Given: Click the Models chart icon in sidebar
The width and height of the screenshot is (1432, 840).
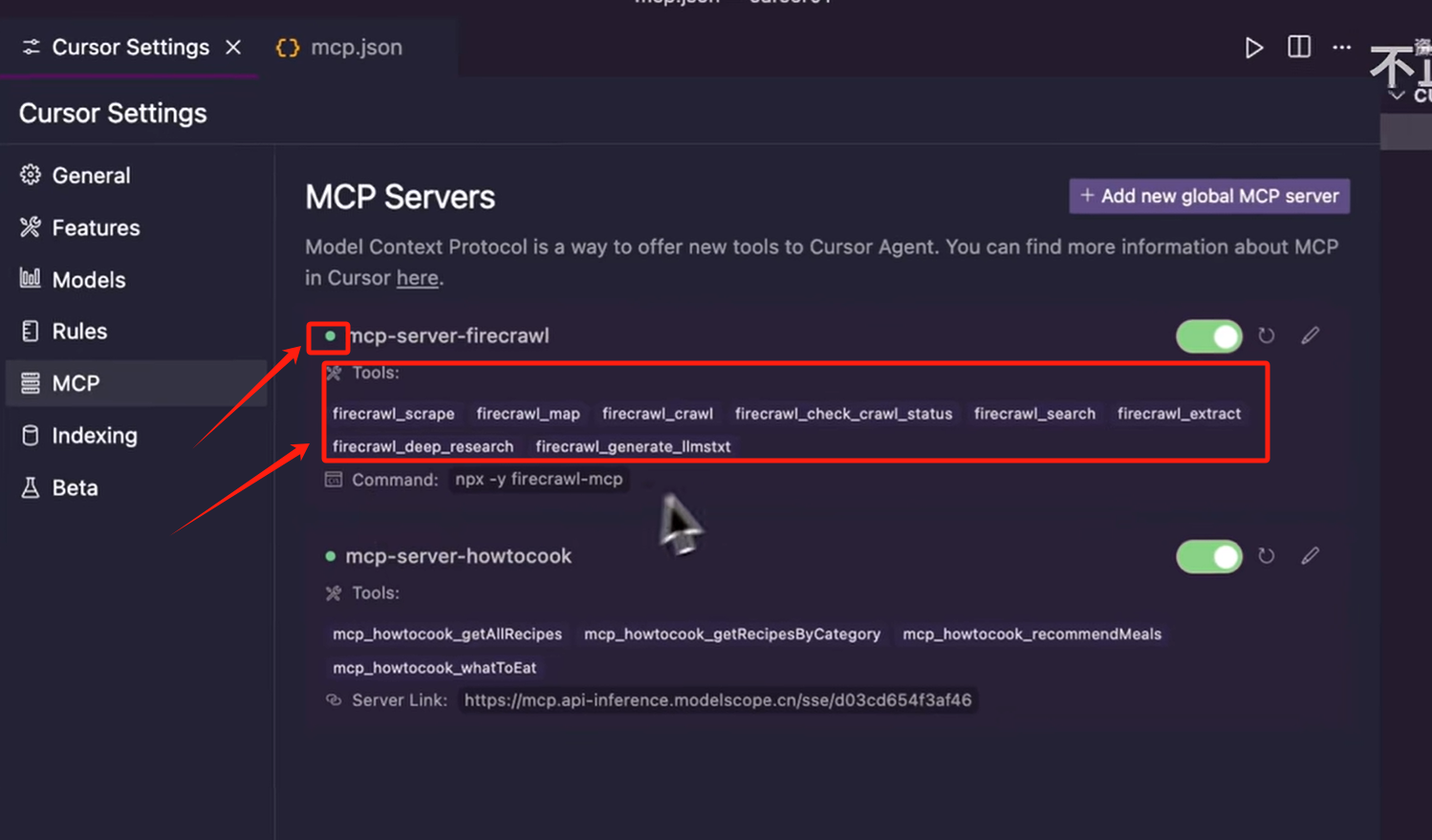Looking at the screenshot, I should pyautogui.click(x=31, y=279).
